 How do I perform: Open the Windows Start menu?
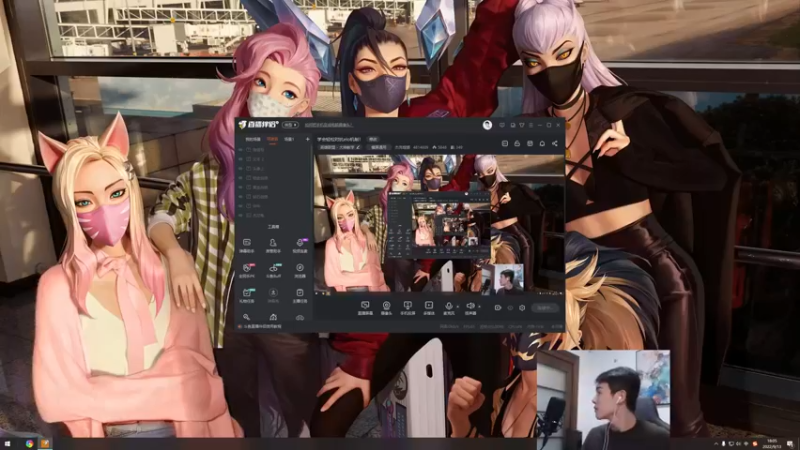7,444
